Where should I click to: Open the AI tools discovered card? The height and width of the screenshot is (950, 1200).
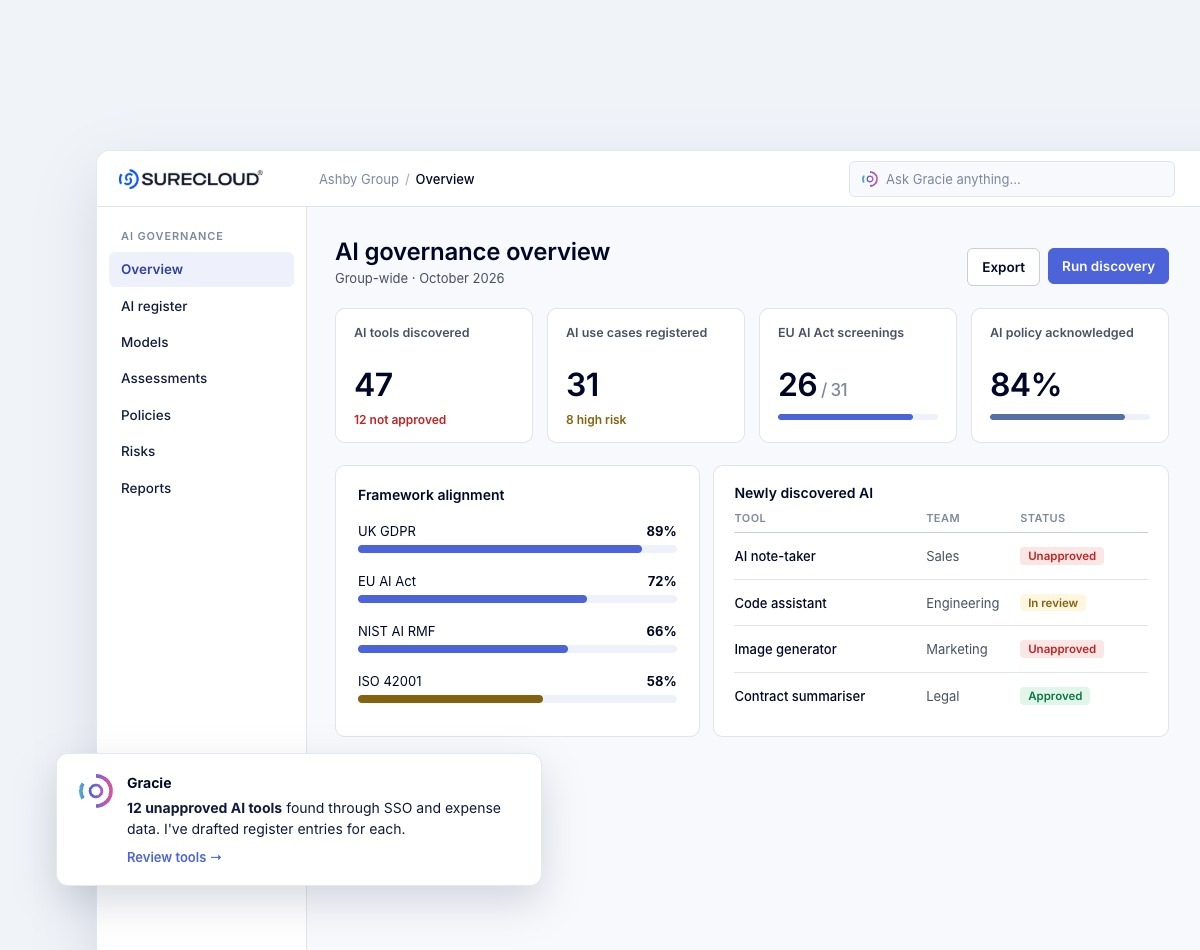coord(434,375)
